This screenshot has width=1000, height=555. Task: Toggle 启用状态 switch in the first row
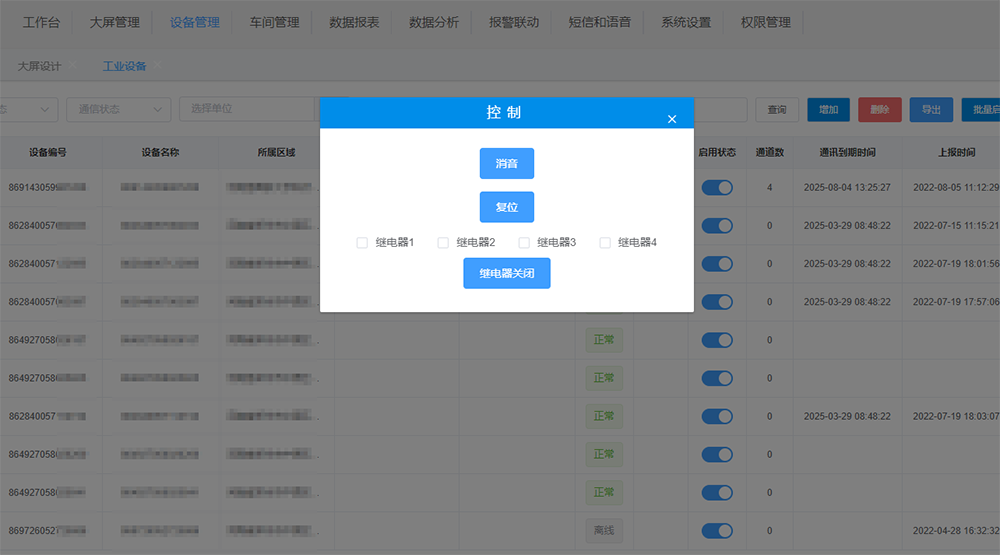point(717,188)
